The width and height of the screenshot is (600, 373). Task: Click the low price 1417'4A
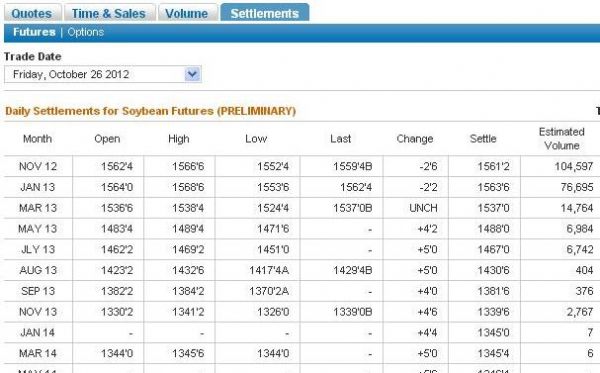269,270
